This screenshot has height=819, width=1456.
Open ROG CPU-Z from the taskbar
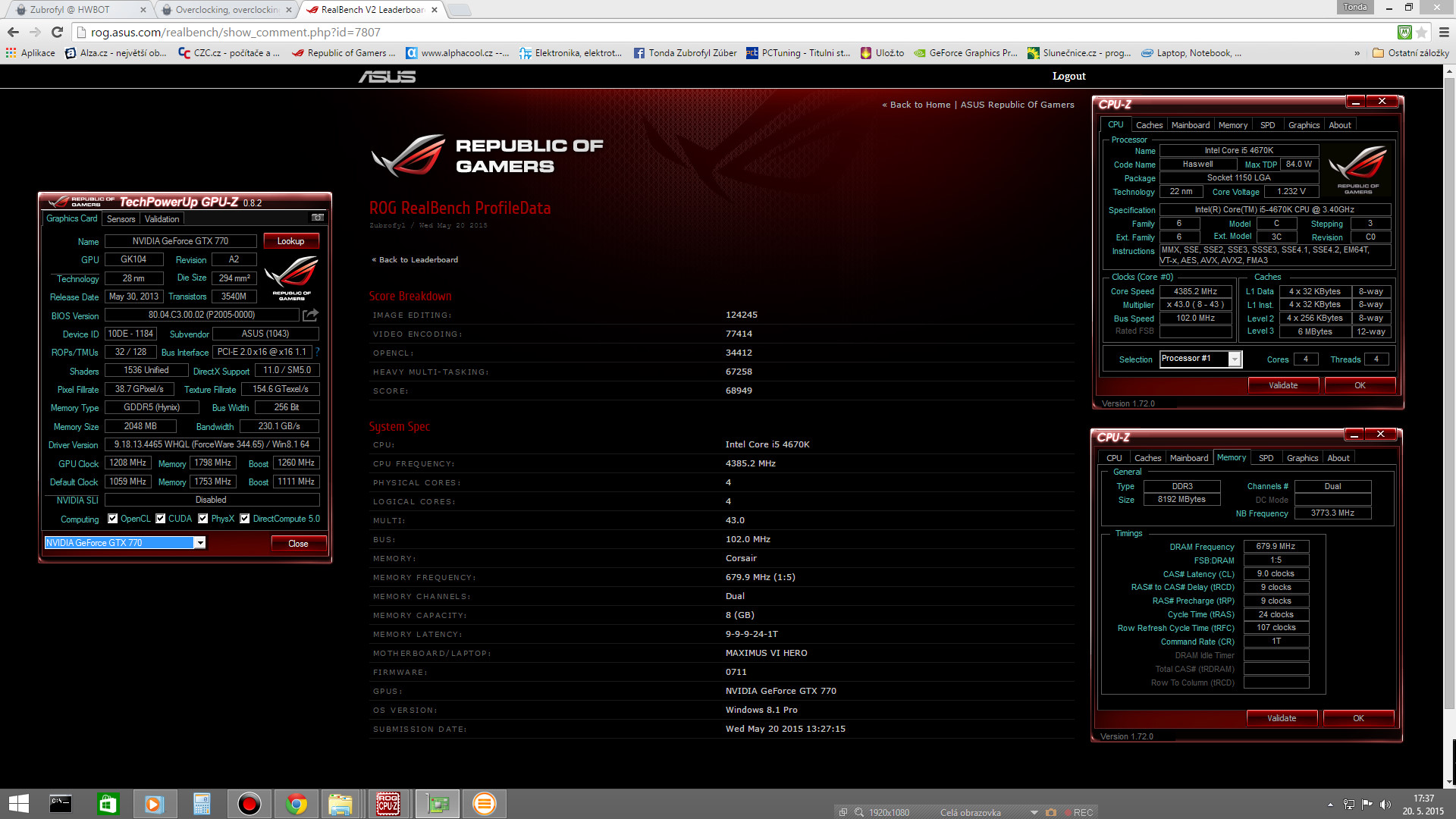[388, 804]
